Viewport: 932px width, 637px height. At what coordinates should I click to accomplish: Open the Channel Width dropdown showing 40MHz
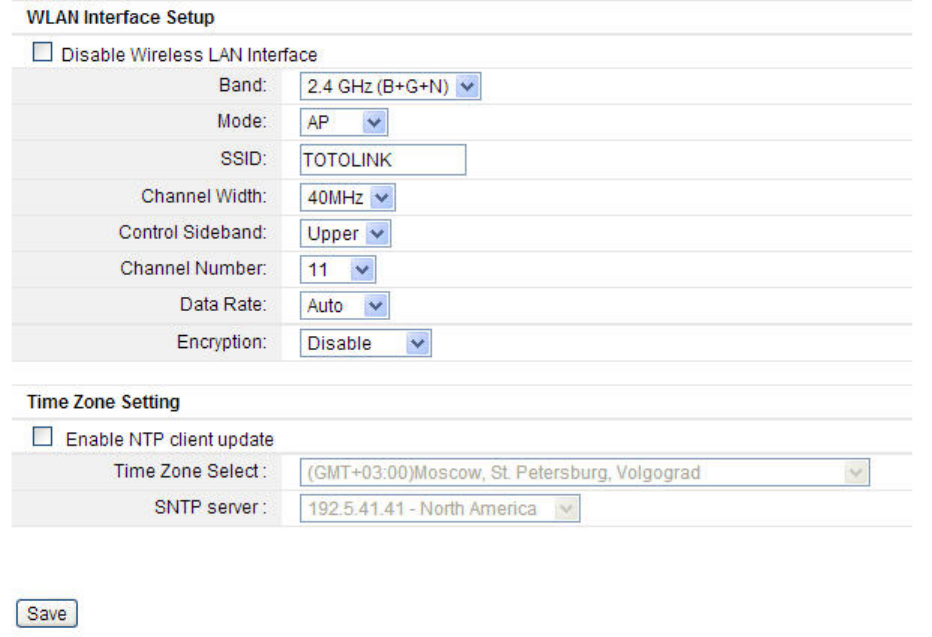(x=348, y=197)
